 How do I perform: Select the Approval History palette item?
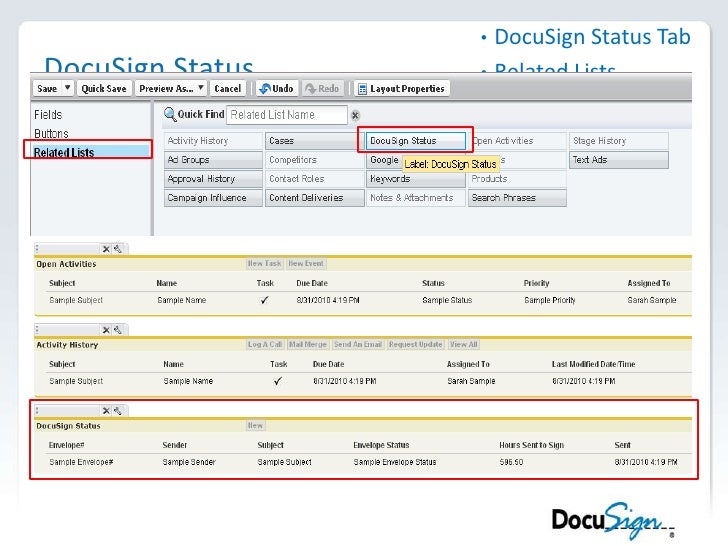pyautogui.click(x=213, y=179)
